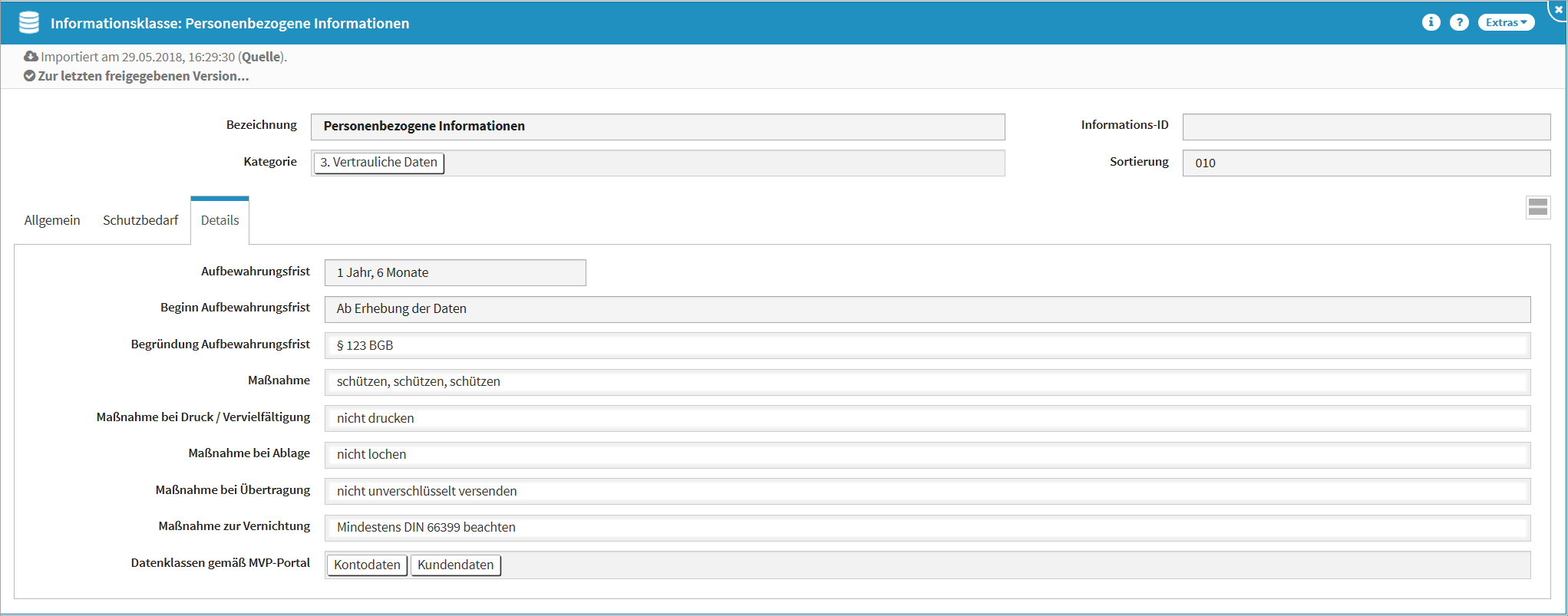Switch to the Schutzbedarf tab
This screenshot has width=1568, height=616.
(x=140, y=220)
